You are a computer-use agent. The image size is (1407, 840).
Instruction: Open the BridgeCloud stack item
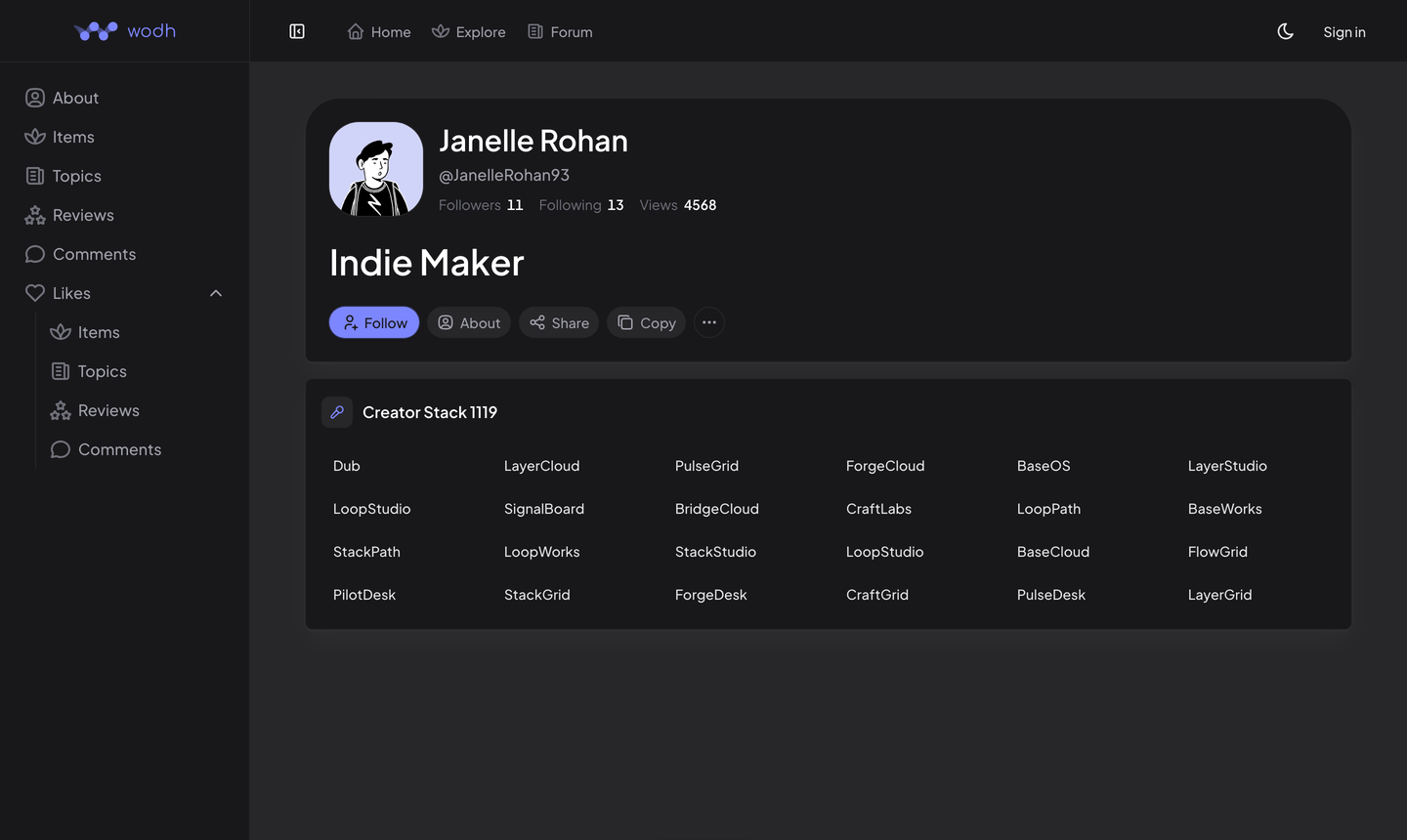pyautogui.click(x=717, y=509)
